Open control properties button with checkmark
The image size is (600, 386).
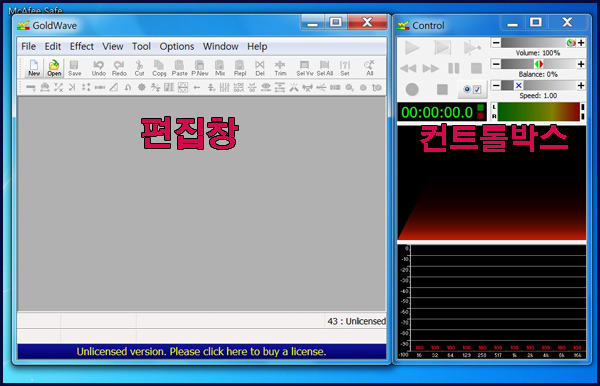472,90
